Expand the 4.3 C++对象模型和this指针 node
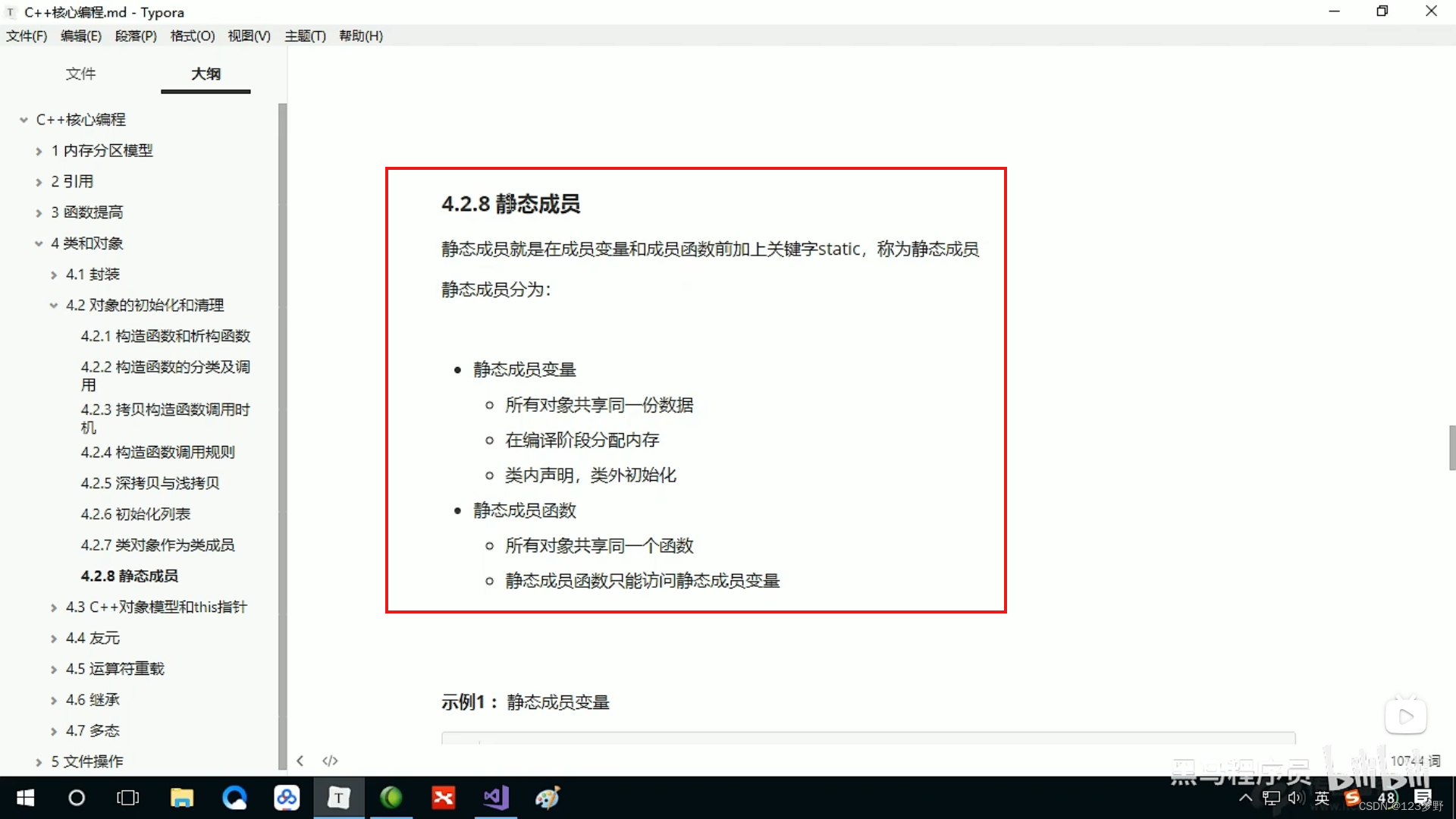 54,607
